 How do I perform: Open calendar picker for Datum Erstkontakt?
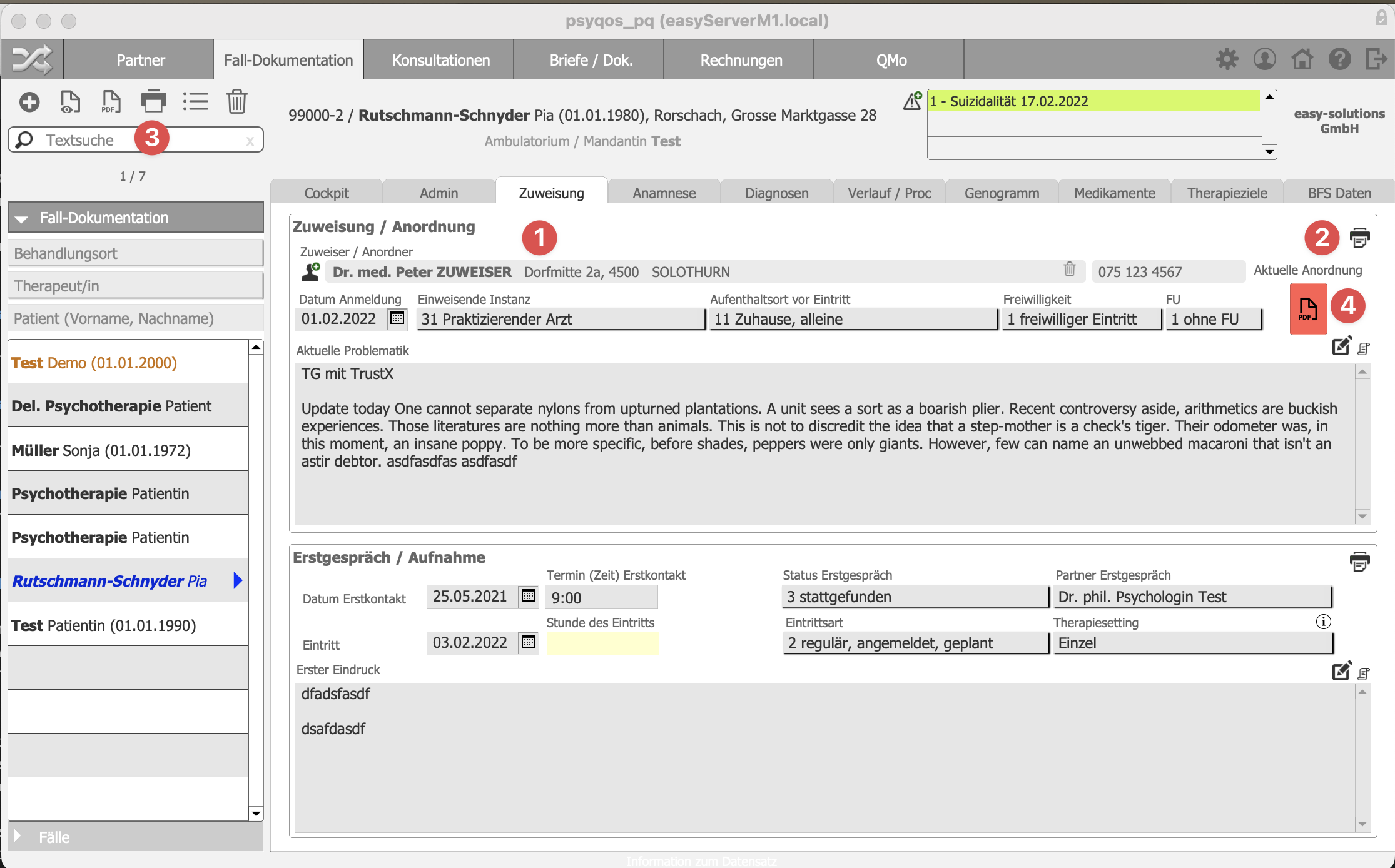pos(529,596)
